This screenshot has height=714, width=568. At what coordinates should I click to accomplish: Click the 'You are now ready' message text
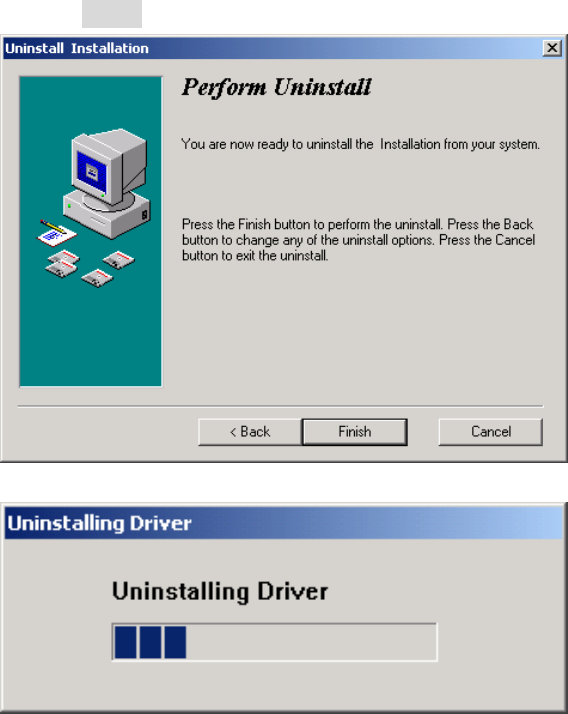coord(360,144)
